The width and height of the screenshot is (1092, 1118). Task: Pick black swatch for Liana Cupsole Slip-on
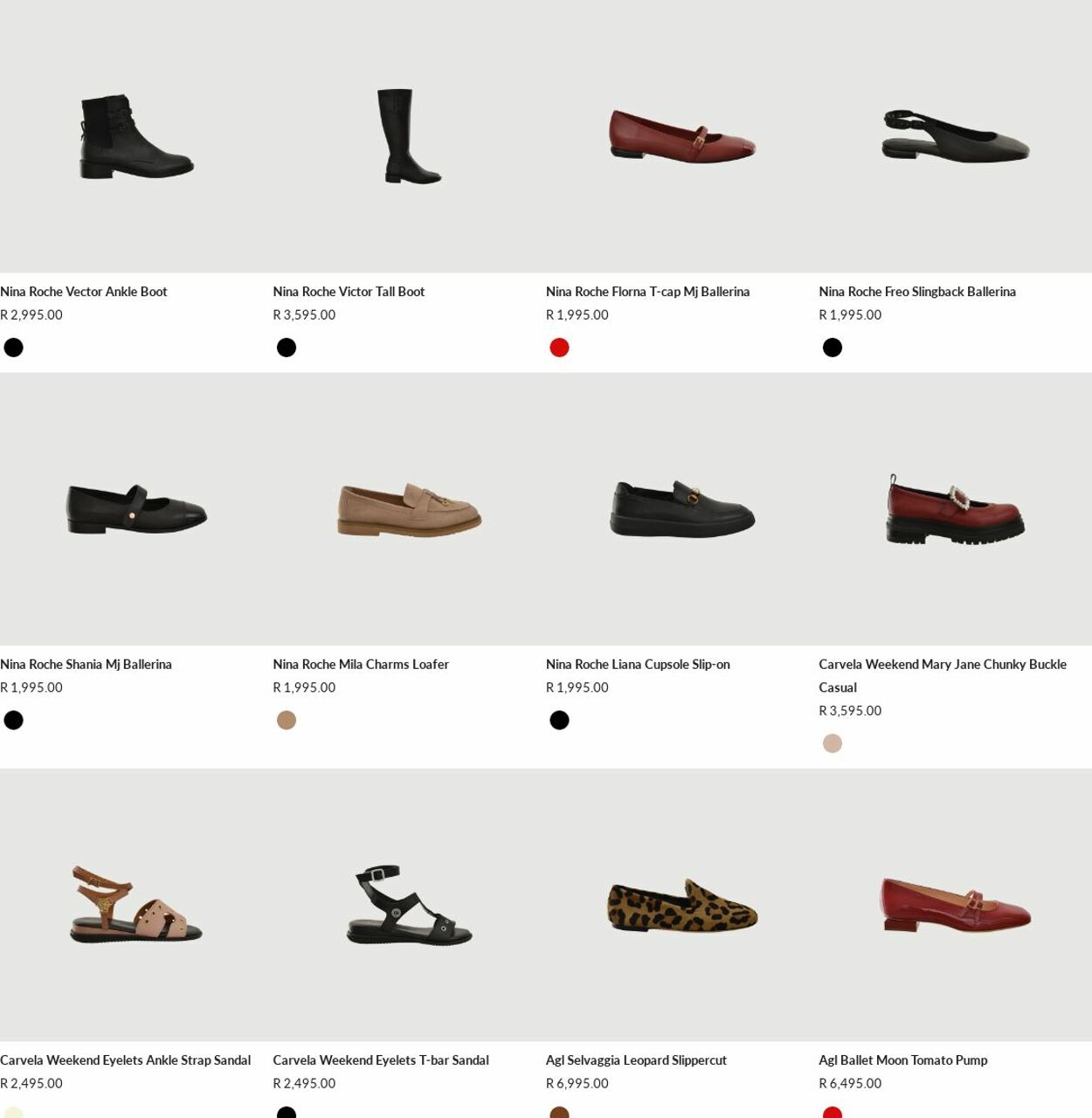[x=559, y=721]
